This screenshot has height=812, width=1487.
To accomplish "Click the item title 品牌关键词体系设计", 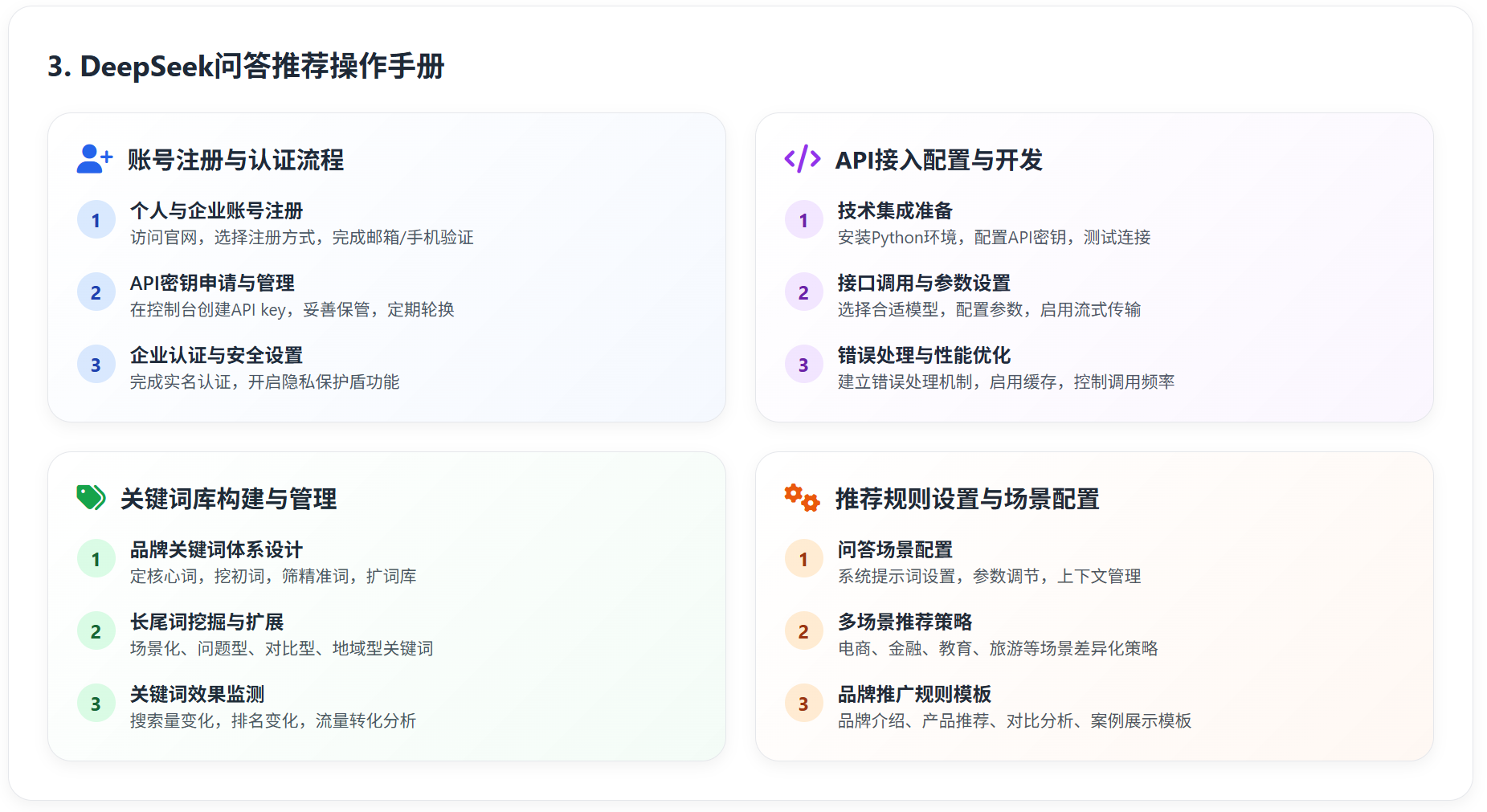I will point(217,549).
